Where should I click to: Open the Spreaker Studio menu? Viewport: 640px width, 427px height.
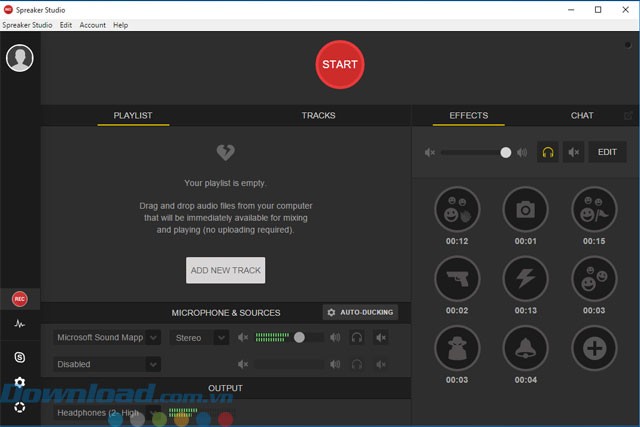point(27,25)
